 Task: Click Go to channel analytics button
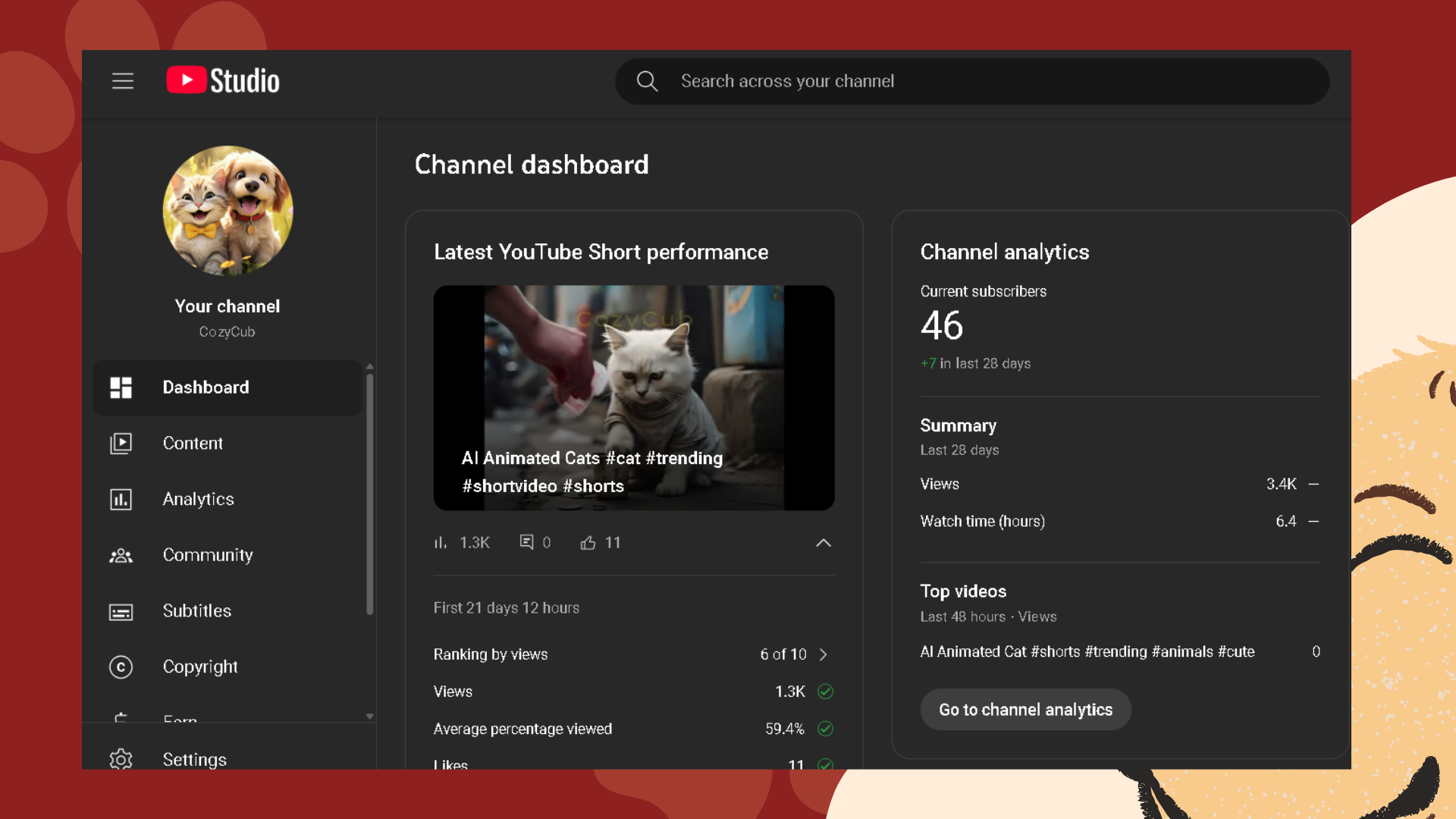coord(1025,710)
